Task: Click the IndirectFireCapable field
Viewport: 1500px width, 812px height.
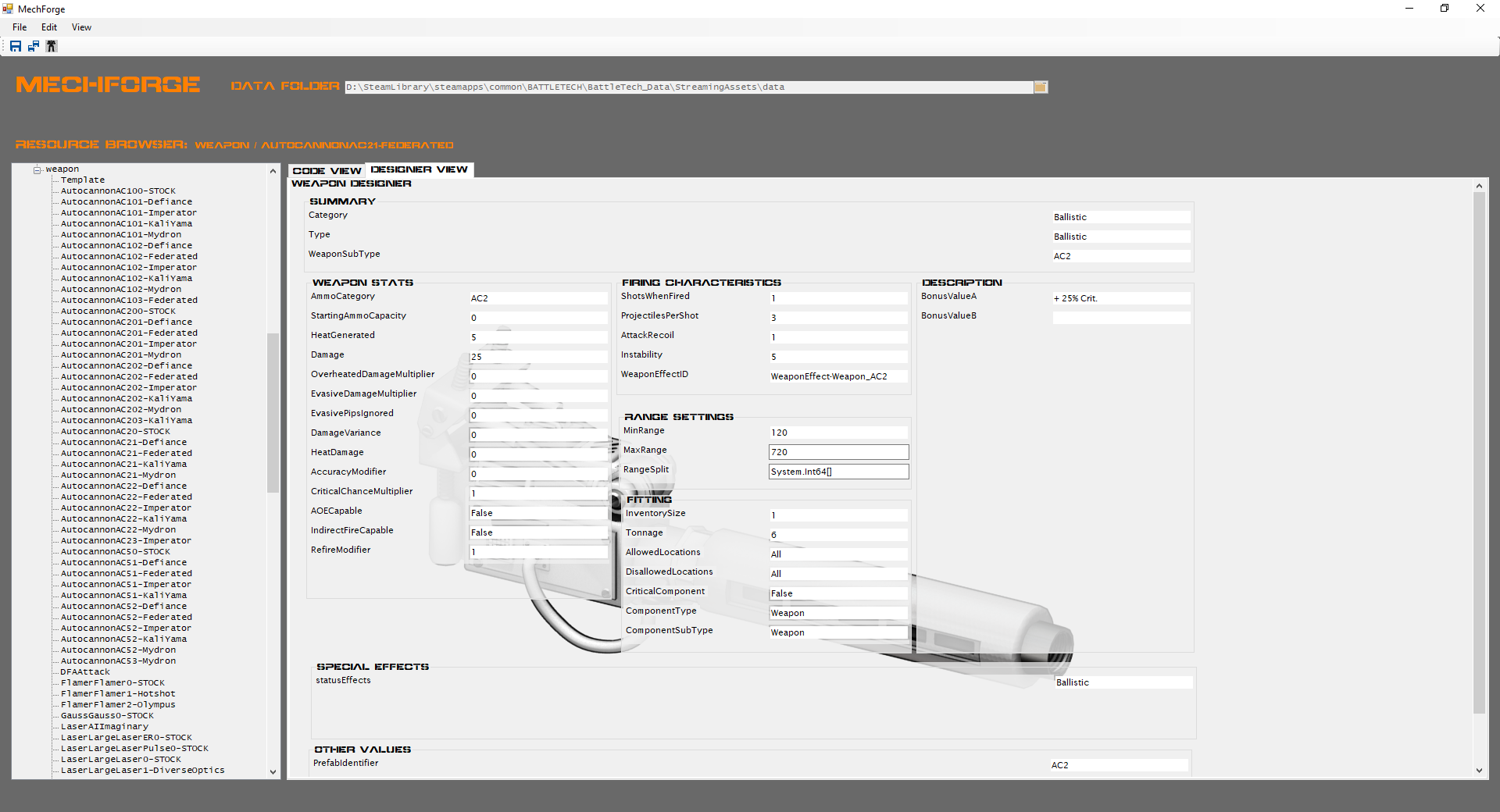Action: pyautogui.click(x=538, y=532)
